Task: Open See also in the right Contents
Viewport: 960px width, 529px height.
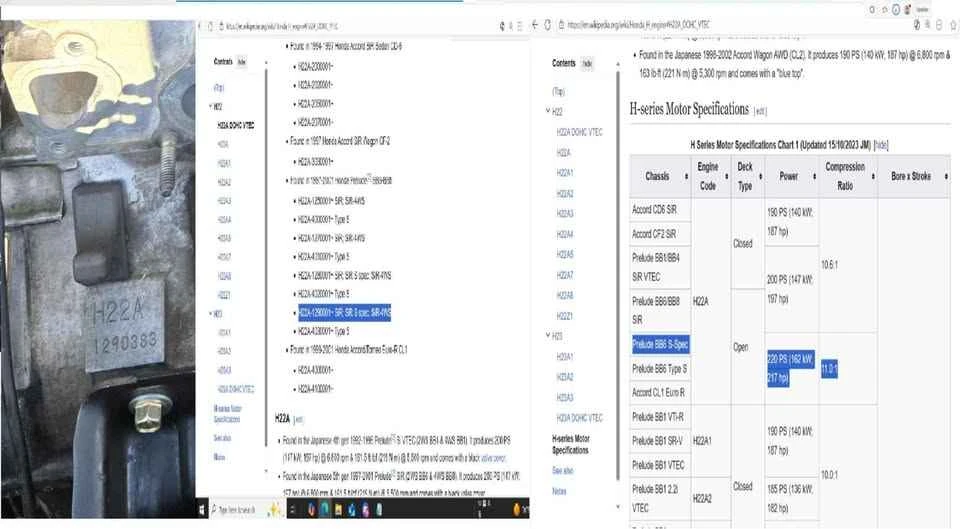Action: tap(563, 470)
